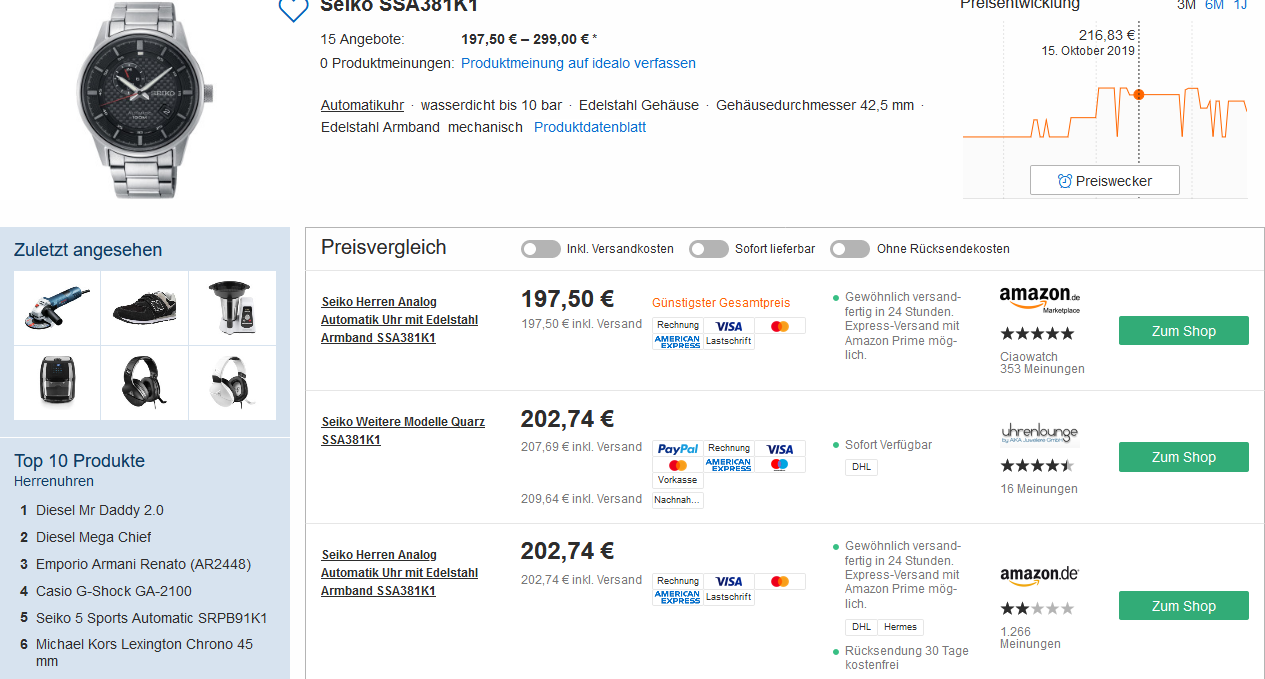
Task: Open the Amazon Marketplace shop logo
Action: (x=1040, y=299)
